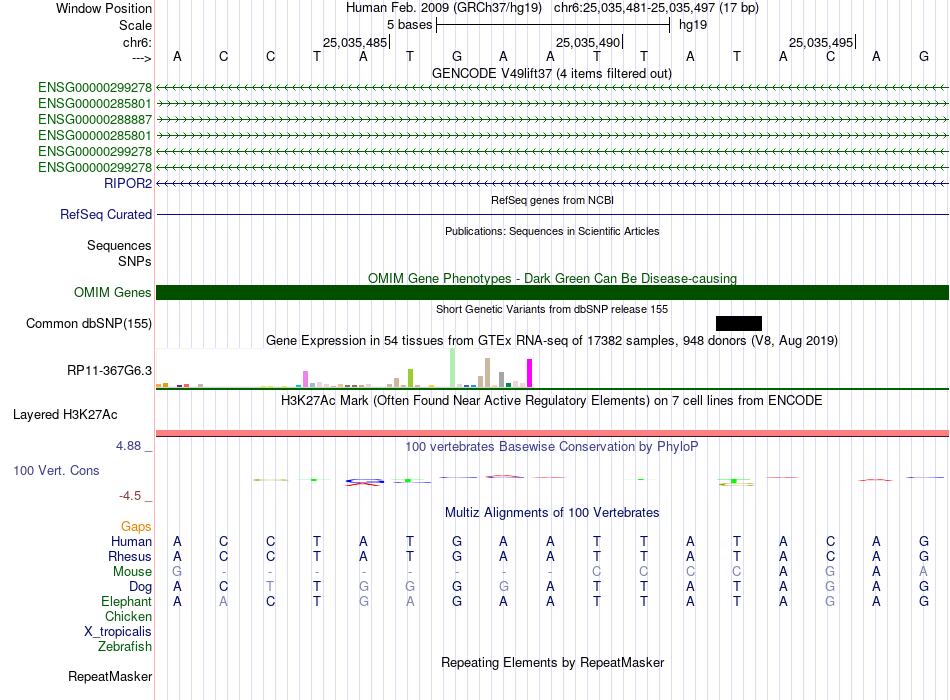Screen dimensions: 950x700
Task: Select the Rhesus alignment row label
Action: (130, 556)
